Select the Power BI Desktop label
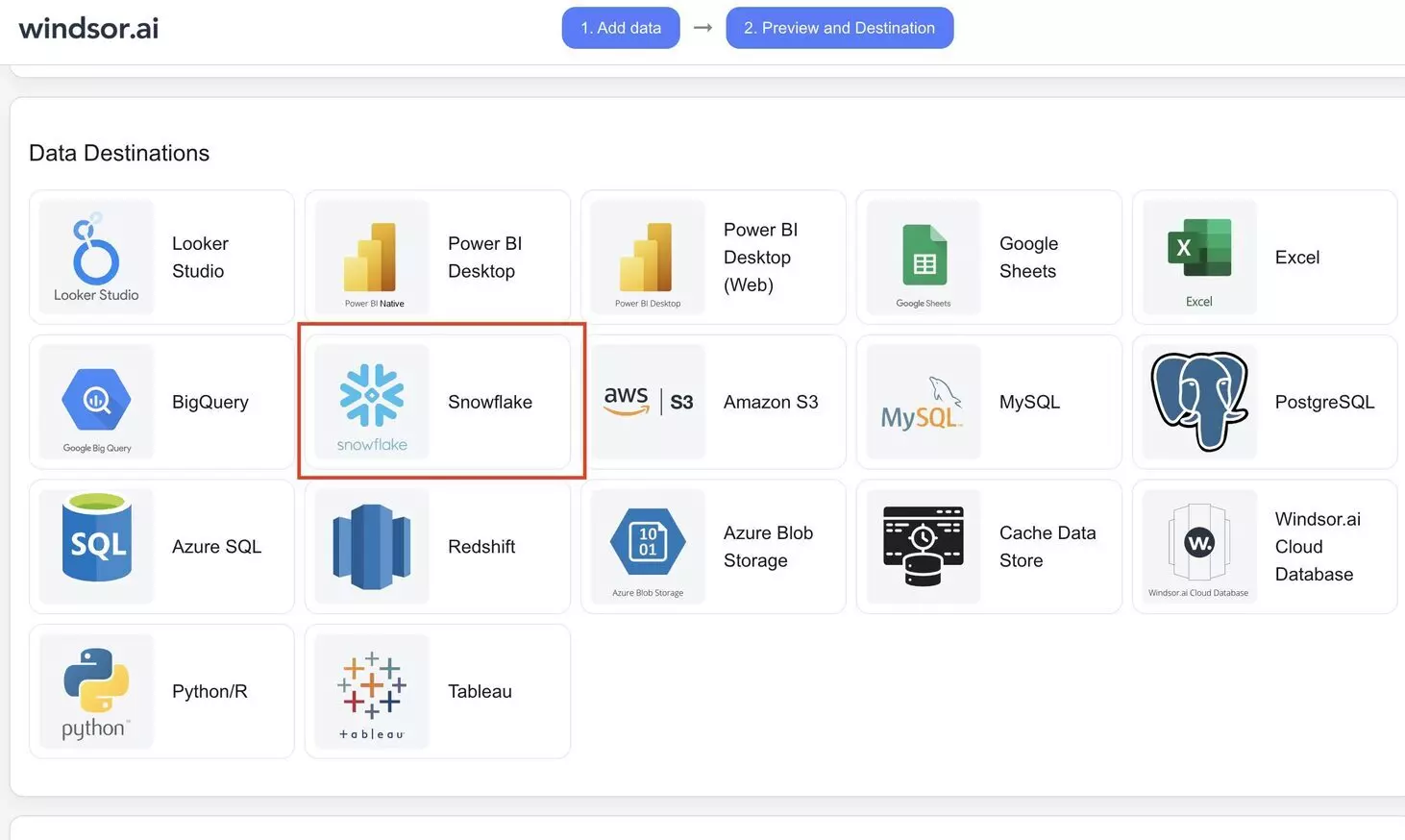 [x=484, y=258]
